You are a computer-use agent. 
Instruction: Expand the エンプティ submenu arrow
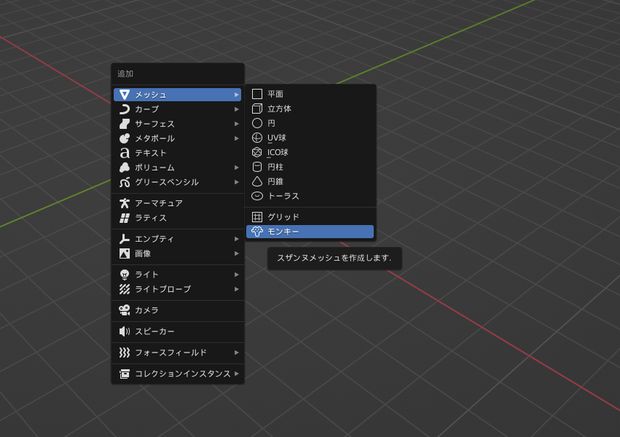(236, 239)
